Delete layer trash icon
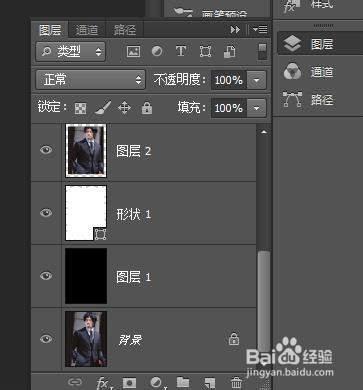The image size is (363, 390). tap(236, 383)
